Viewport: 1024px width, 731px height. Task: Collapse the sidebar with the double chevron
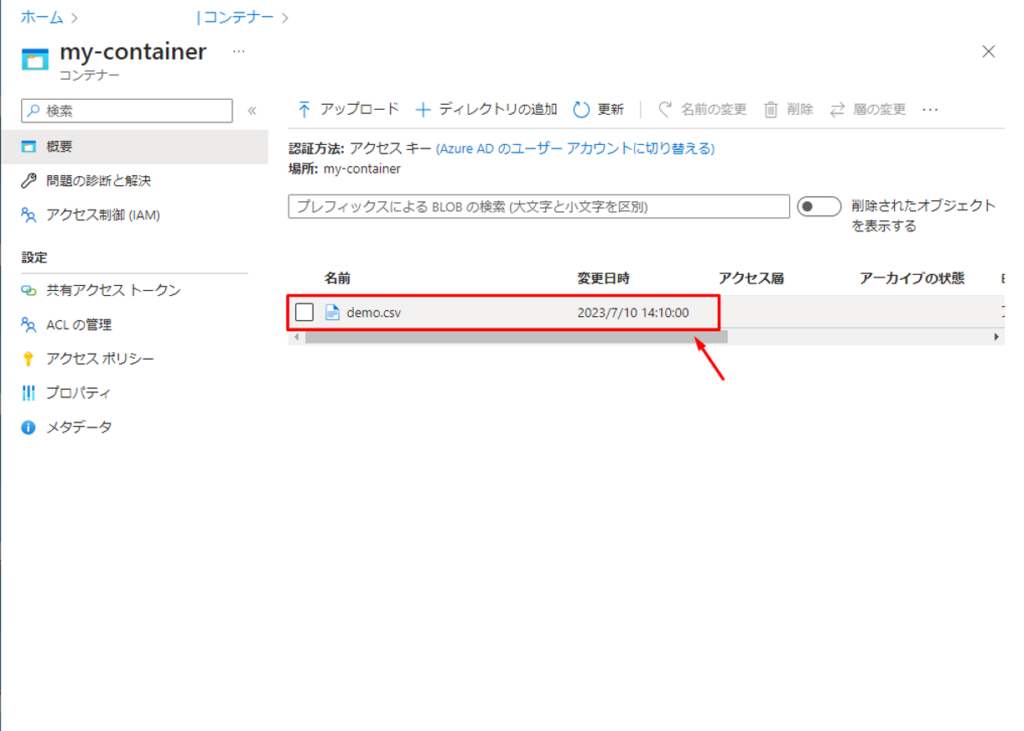[x=252, y=110]
